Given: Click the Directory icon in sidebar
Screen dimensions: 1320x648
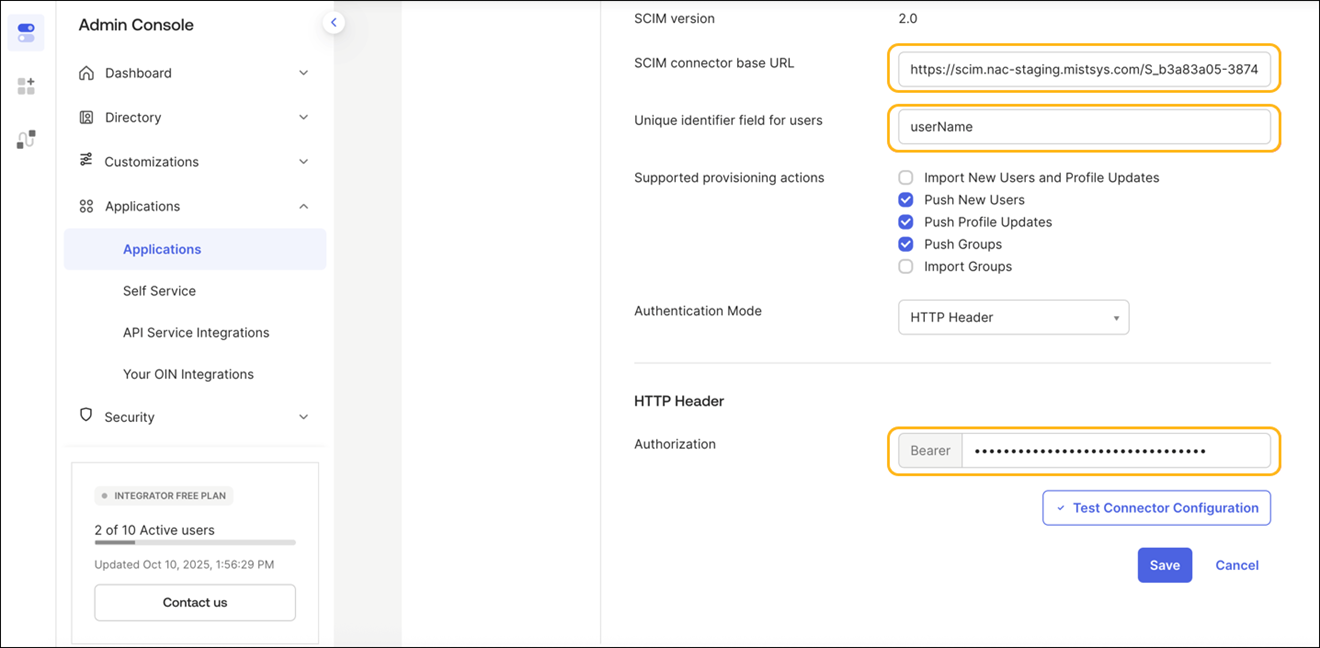Looking at the screenshot, I should pos(86,117).
